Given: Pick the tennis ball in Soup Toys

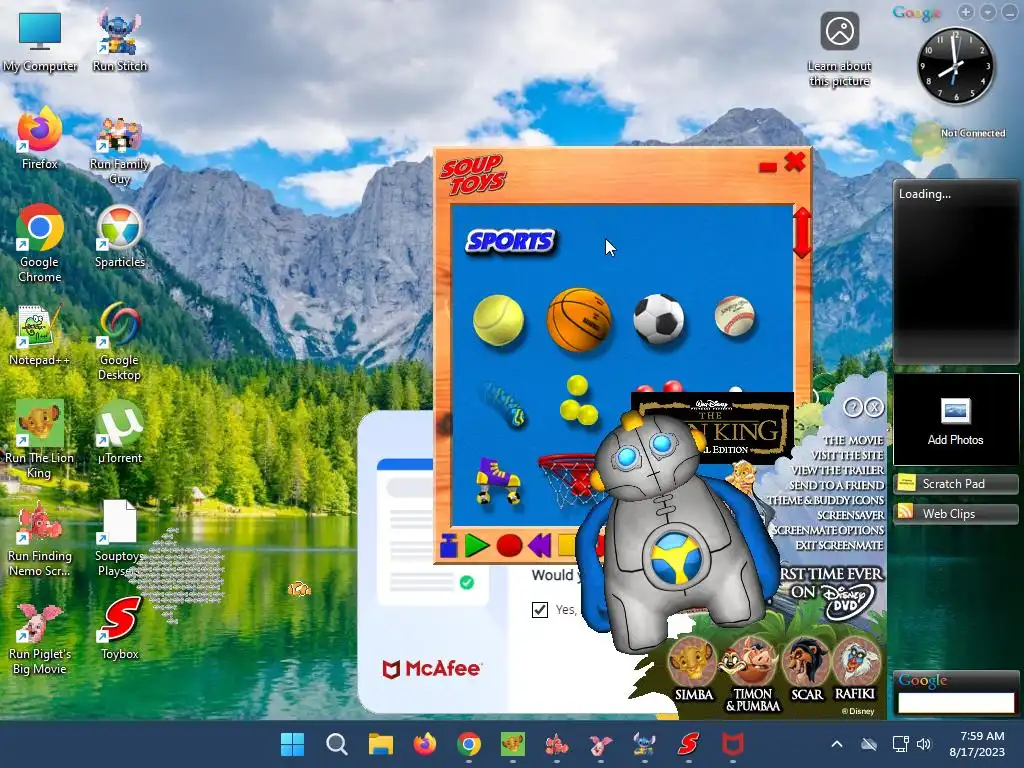Looking at the screenshot, I should coord(498,319).
